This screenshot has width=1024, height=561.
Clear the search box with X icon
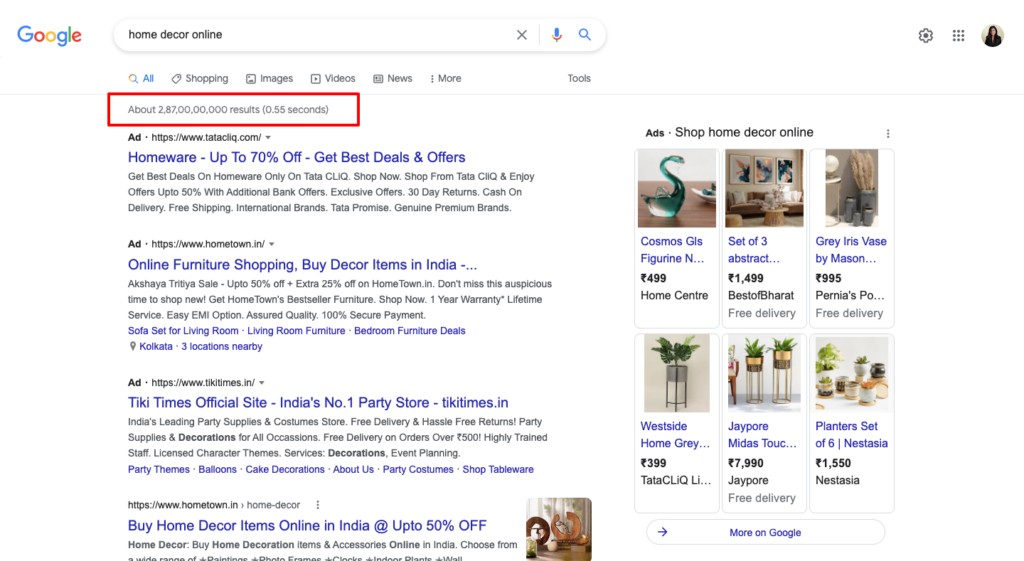(522, 35)
